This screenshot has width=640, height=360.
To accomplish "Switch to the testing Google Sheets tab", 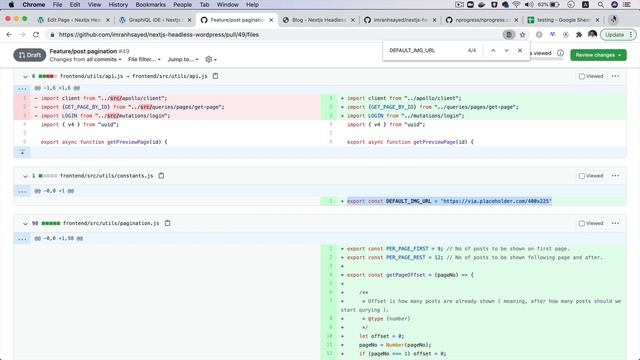I will [563, 20].
